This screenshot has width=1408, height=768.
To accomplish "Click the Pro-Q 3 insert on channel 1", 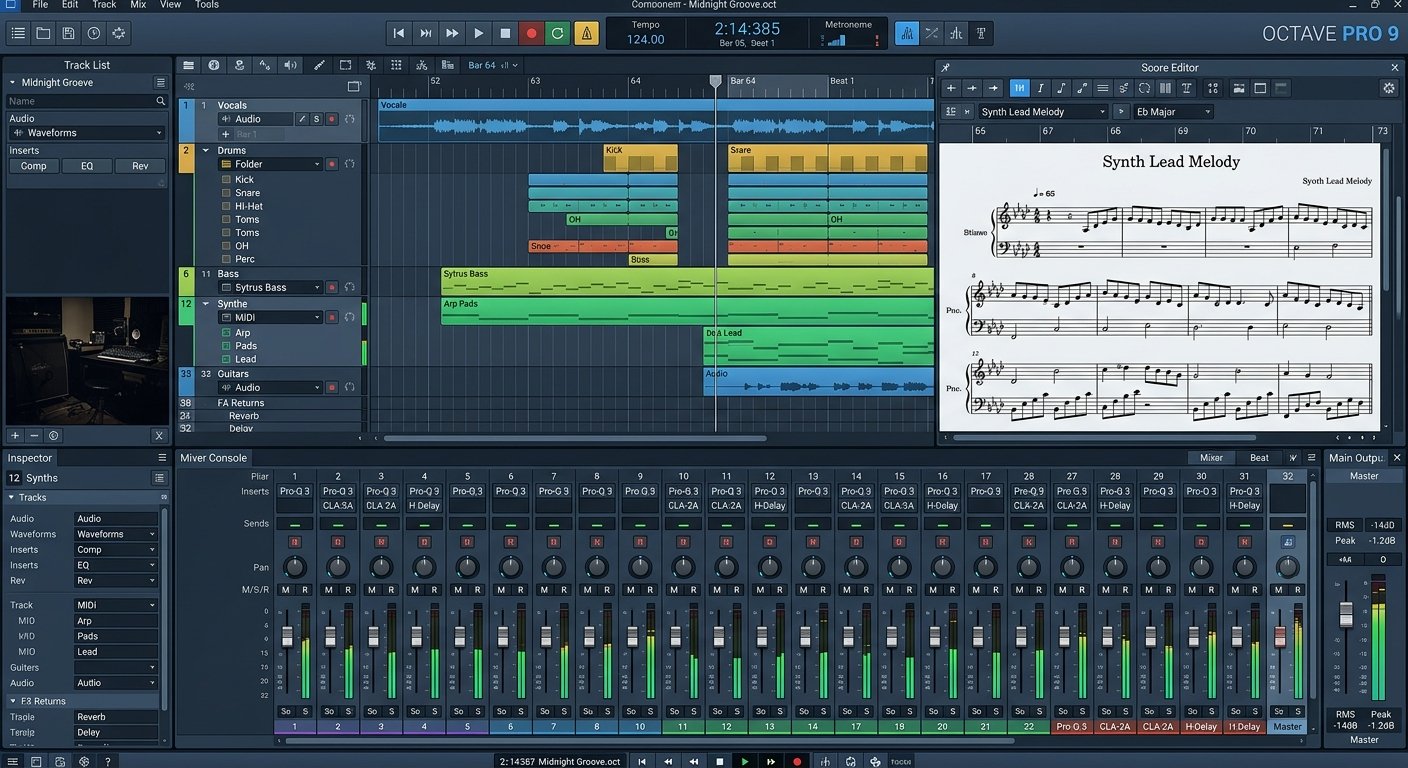I will pyautogui.click(x=295, y=491).
